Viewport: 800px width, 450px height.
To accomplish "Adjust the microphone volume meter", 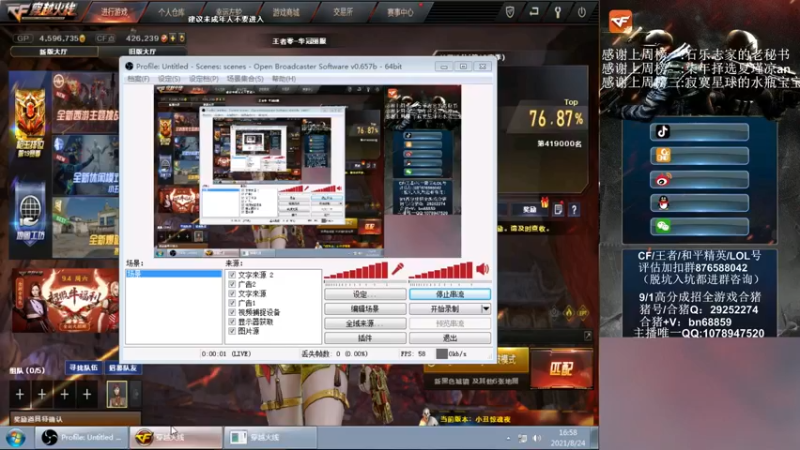I will (x=356, y=270).
